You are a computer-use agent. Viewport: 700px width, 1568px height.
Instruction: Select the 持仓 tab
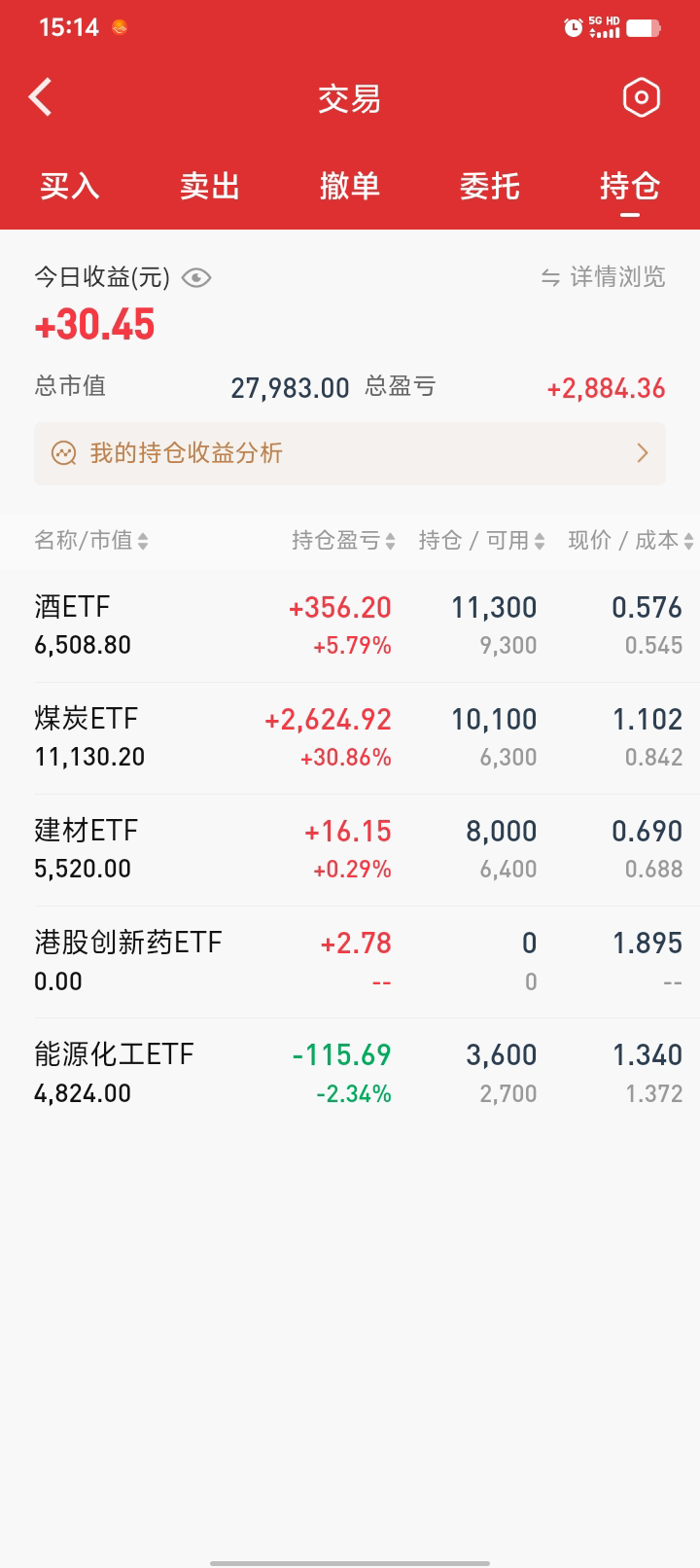630,186
